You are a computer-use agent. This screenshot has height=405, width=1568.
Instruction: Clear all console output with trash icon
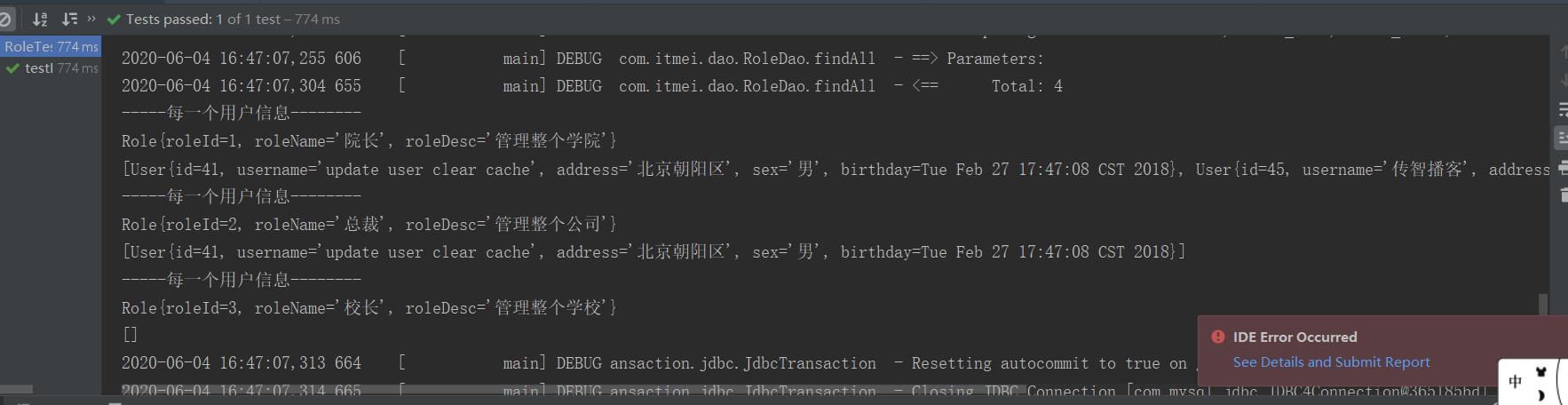[1563, 195]
